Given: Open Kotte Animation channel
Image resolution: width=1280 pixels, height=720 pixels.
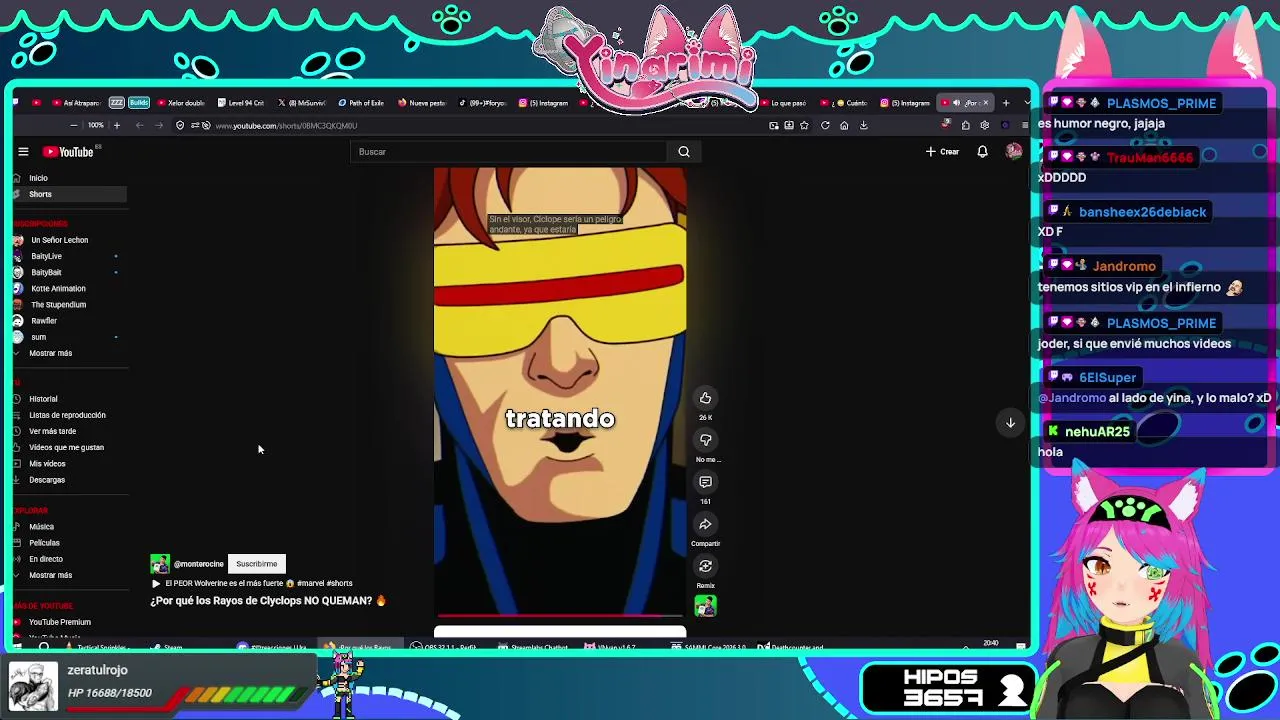Looking at the screenshot, I should point(58,288).
